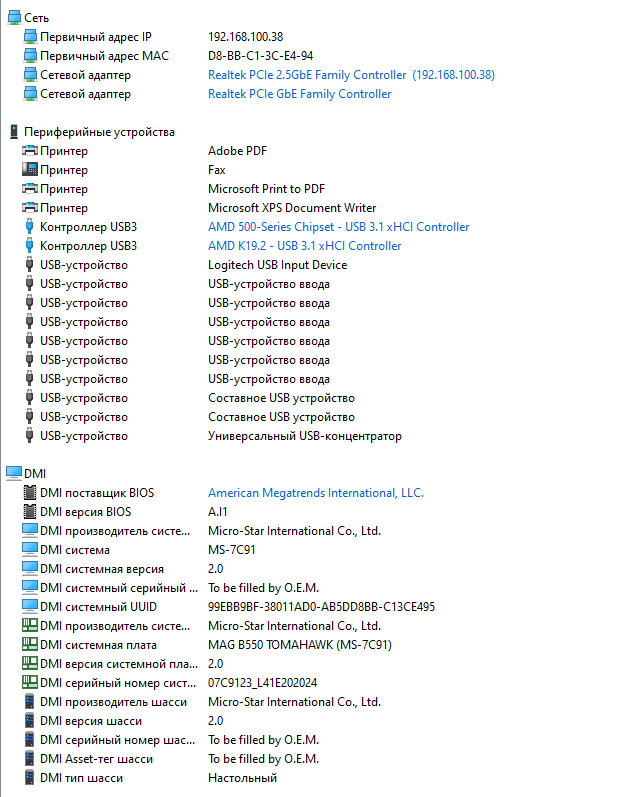Select the Универсальный USB-концентратор value

[305, 436]
